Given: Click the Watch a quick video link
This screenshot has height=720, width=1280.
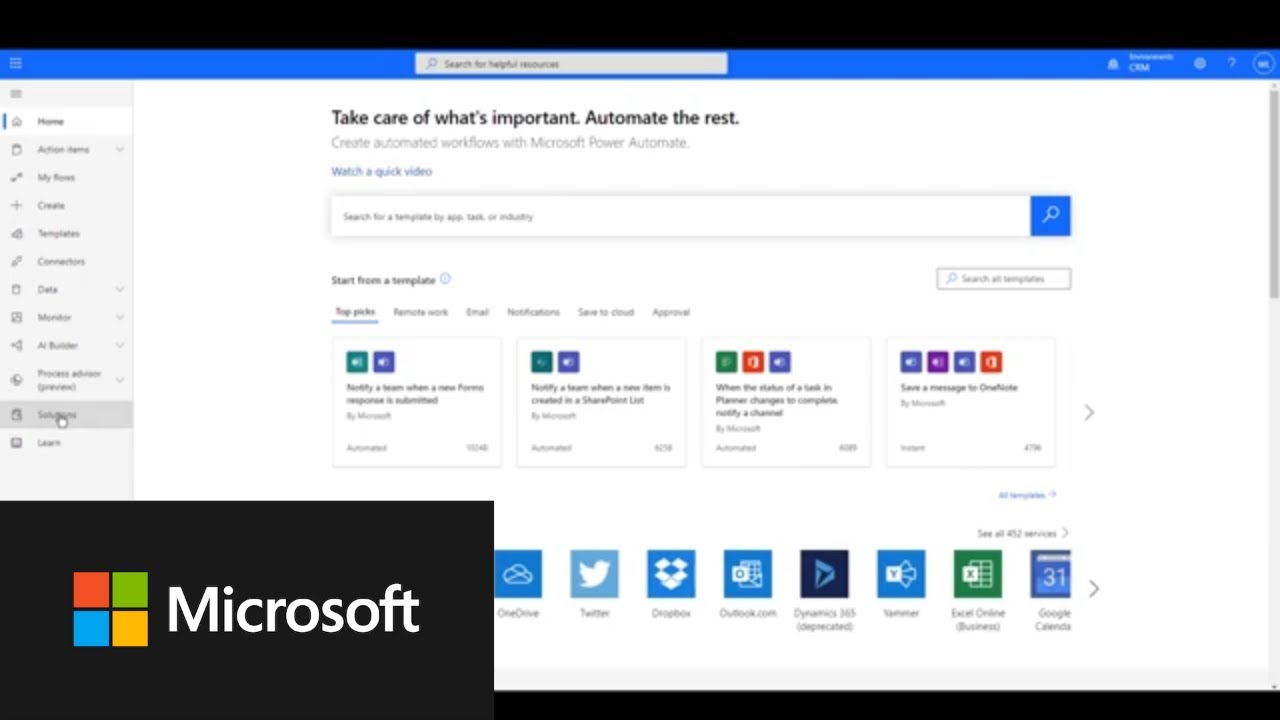Looking at the screenshot, I should pyautogui.click(x=382, y=171).
